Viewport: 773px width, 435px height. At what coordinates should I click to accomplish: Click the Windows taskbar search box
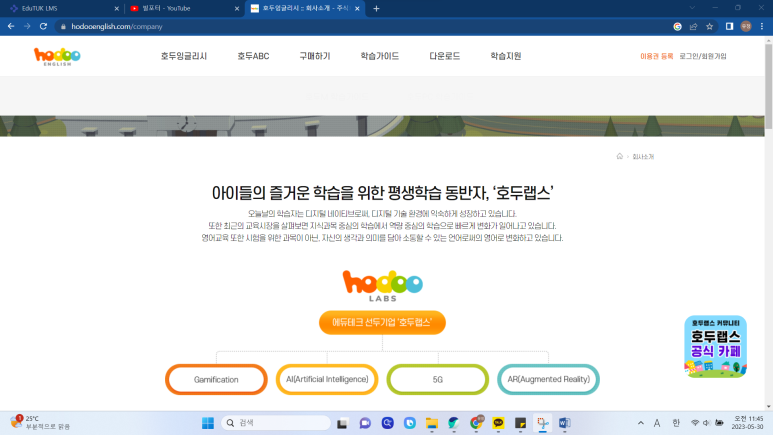[276, 423]
